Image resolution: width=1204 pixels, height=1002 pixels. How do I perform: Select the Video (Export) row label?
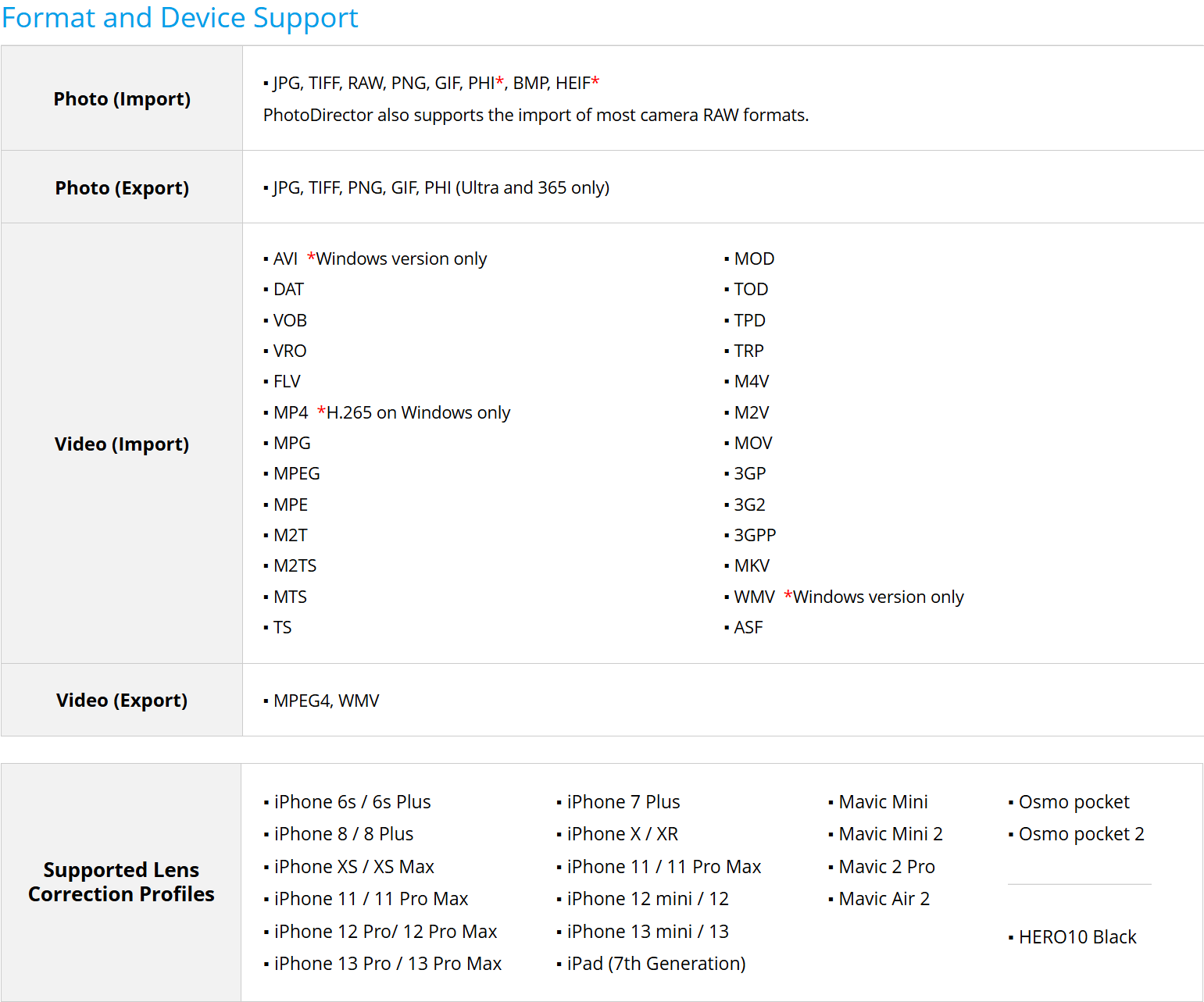point(122,701)
